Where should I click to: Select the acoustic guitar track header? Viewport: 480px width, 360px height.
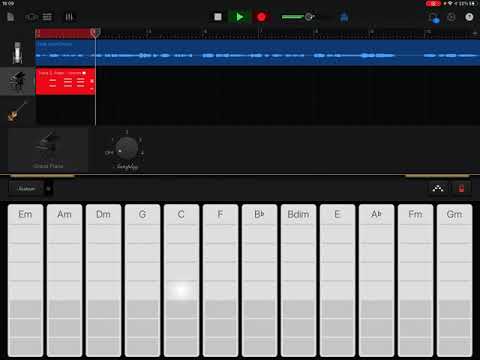click(x=17, y=111)
